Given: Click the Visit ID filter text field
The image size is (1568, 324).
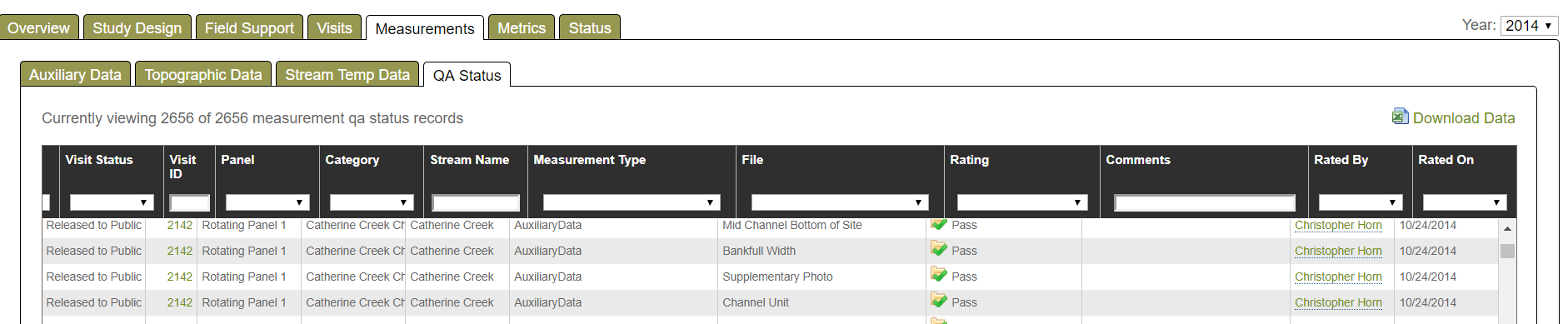Looking at the screenshot, I should tap(190, 202).
